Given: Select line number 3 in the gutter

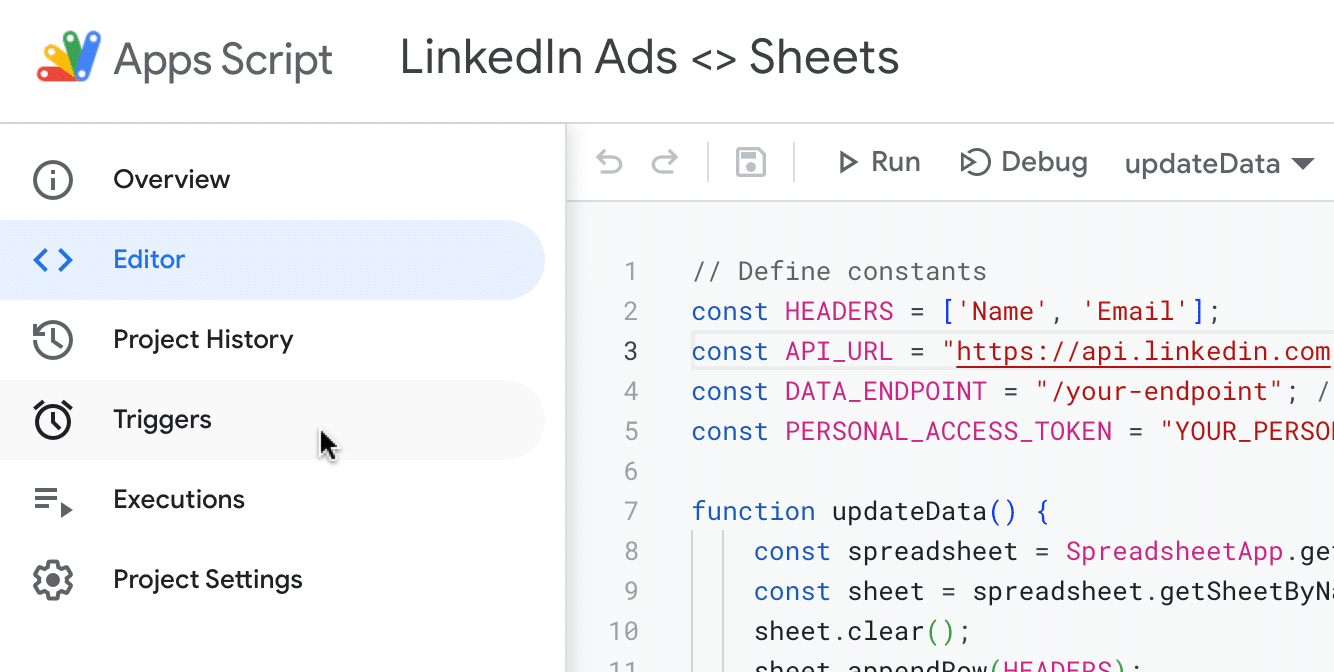Looking at the screenshot, I should click(x=631, y=352).
